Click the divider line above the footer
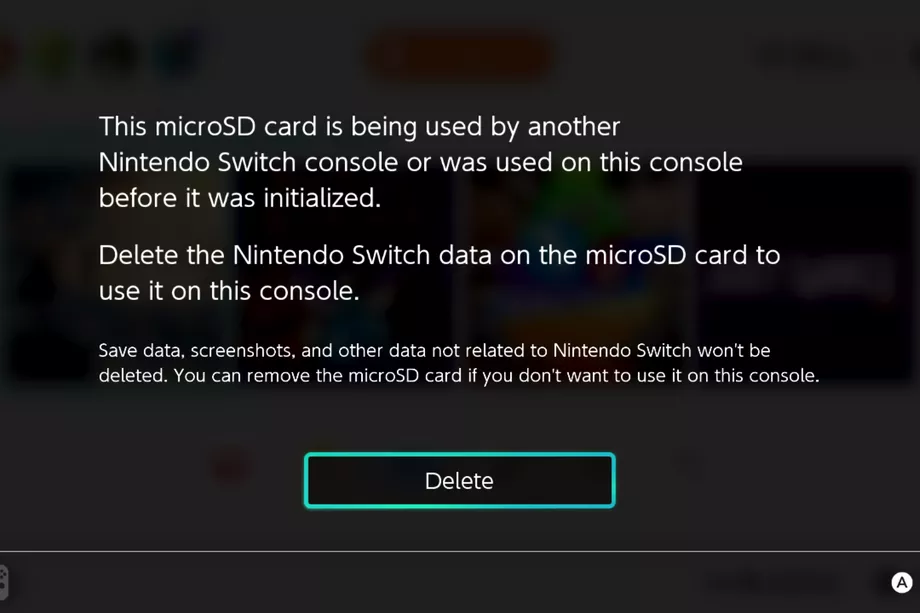The height and width of the screenshot is (613, 920). 460,551
